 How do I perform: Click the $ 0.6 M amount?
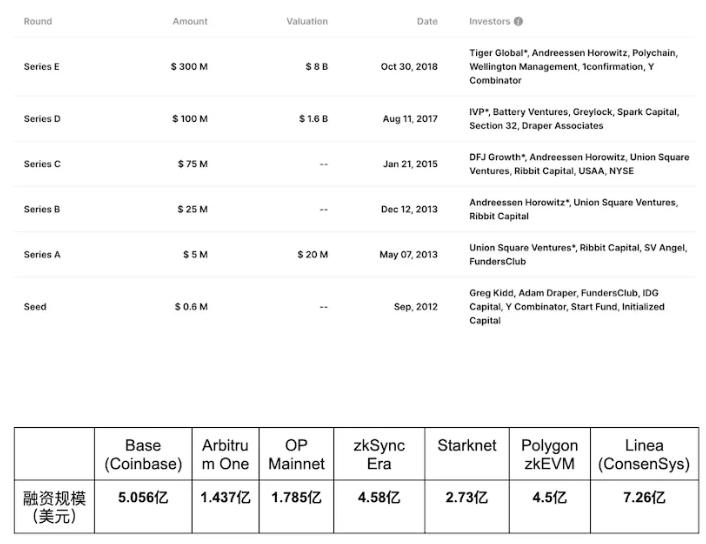point(191,307)
